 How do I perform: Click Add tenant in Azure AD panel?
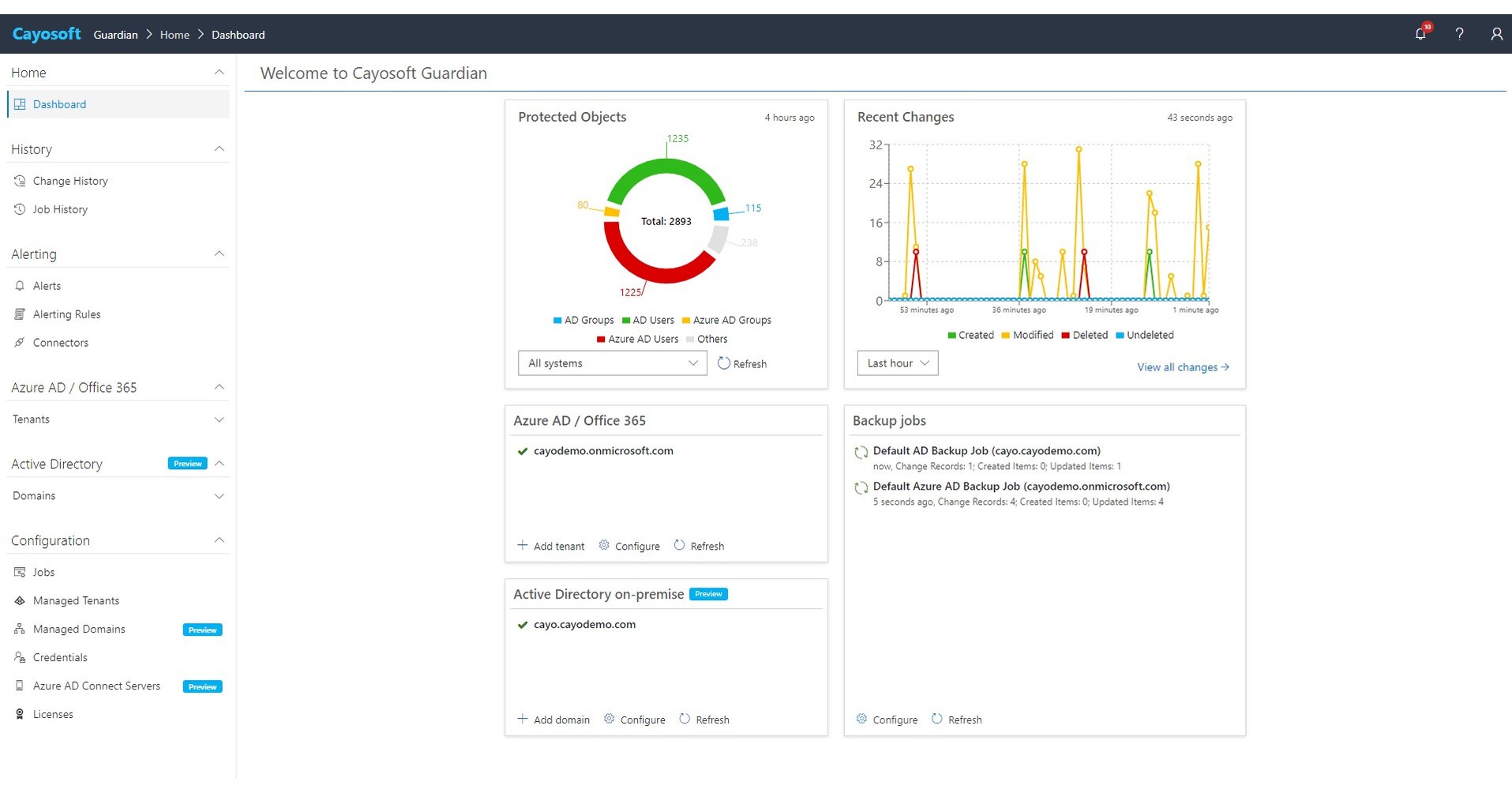[551, 546]
